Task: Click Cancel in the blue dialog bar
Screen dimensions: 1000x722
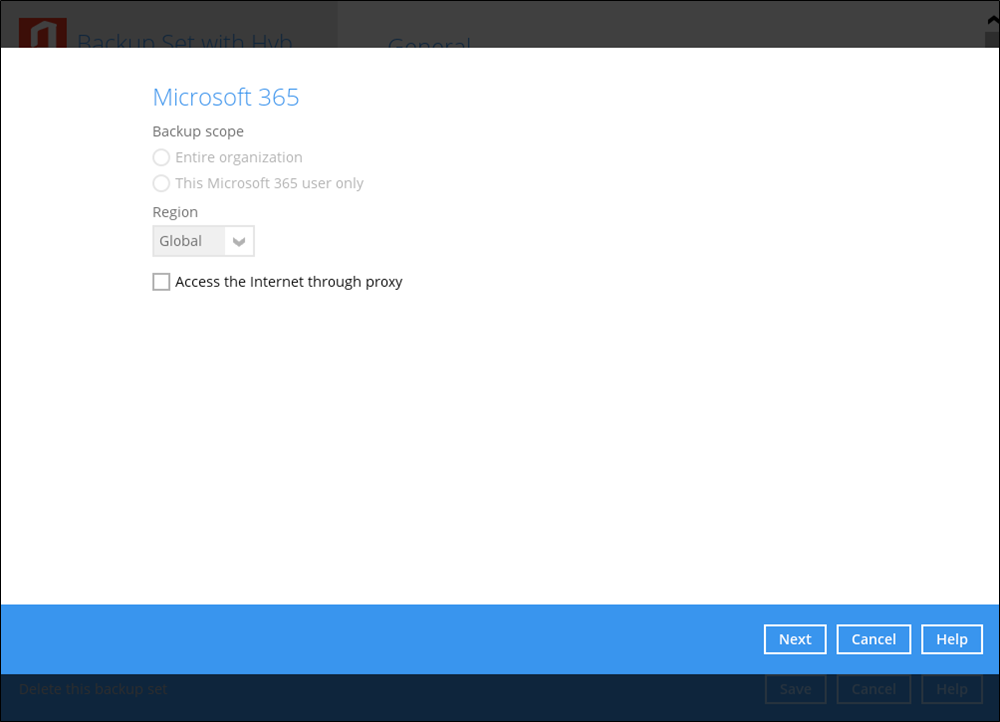Action: (873, 639)
